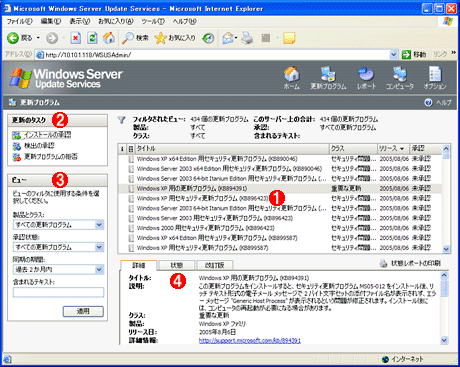Open the ファイル menu
The height and width of the screenshot is (367, 460).
pyautogui.click(x=19, y=21)
